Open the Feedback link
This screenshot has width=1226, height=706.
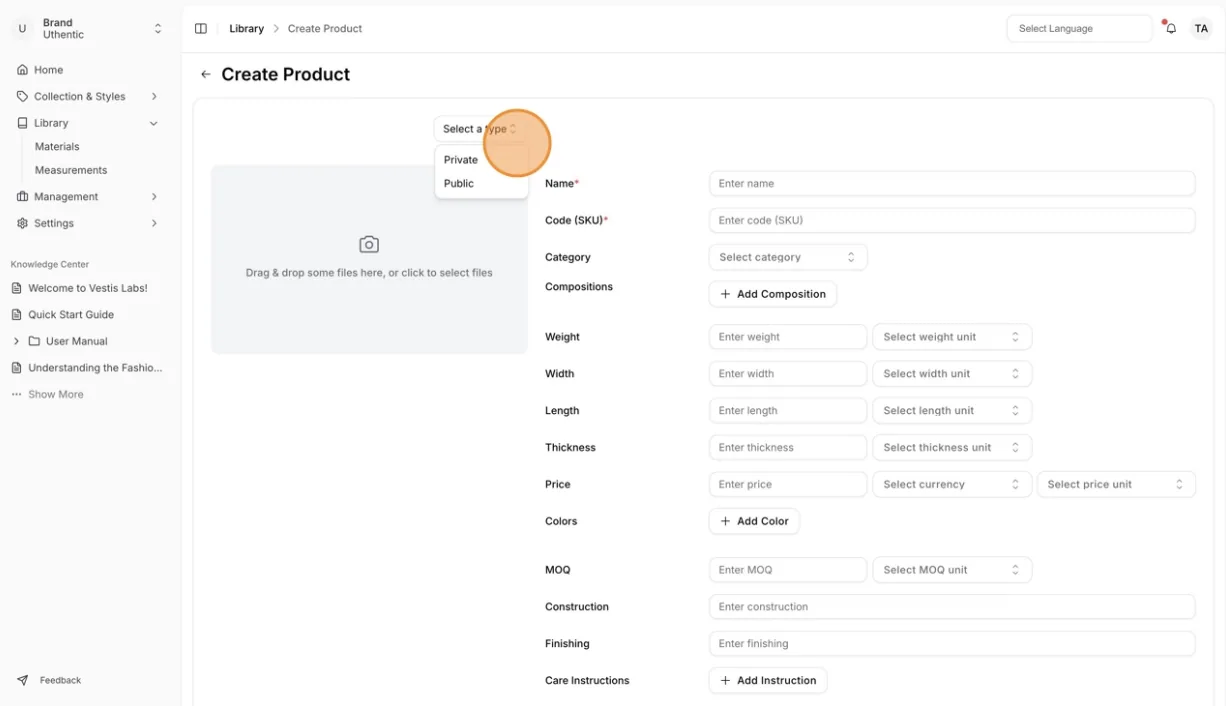pos(60,680)
